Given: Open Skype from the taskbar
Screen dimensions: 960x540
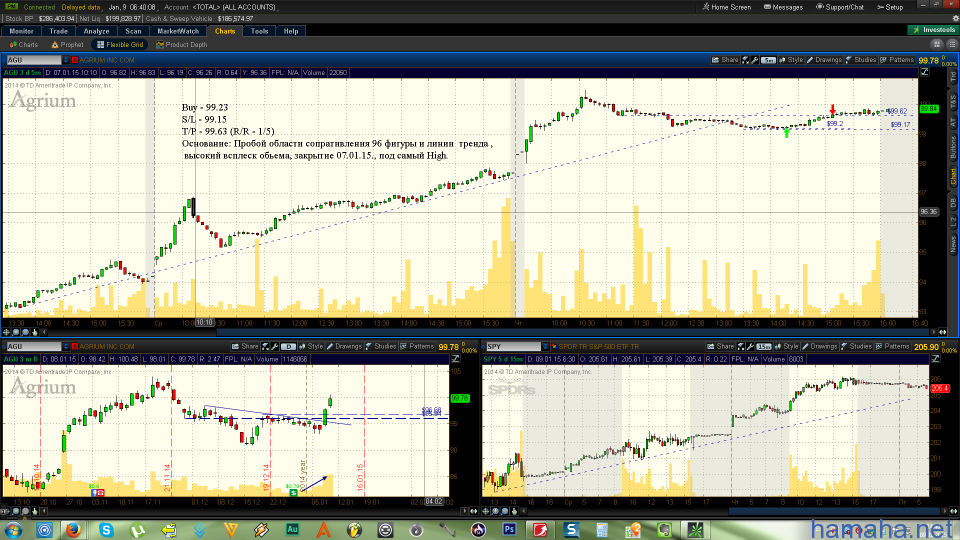Looking at the screenshot, I should (107, 529).
